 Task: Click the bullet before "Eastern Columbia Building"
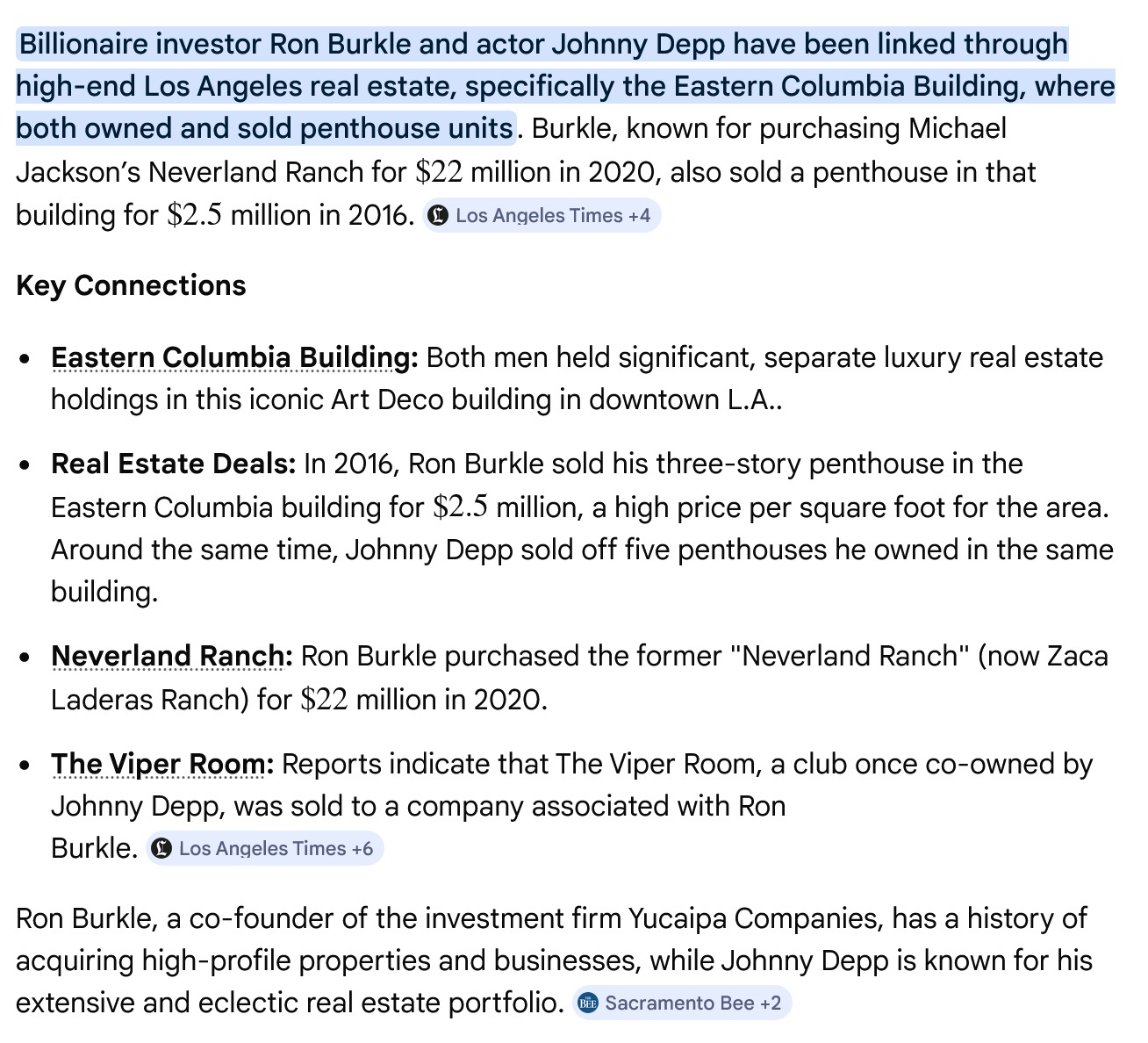26,359
